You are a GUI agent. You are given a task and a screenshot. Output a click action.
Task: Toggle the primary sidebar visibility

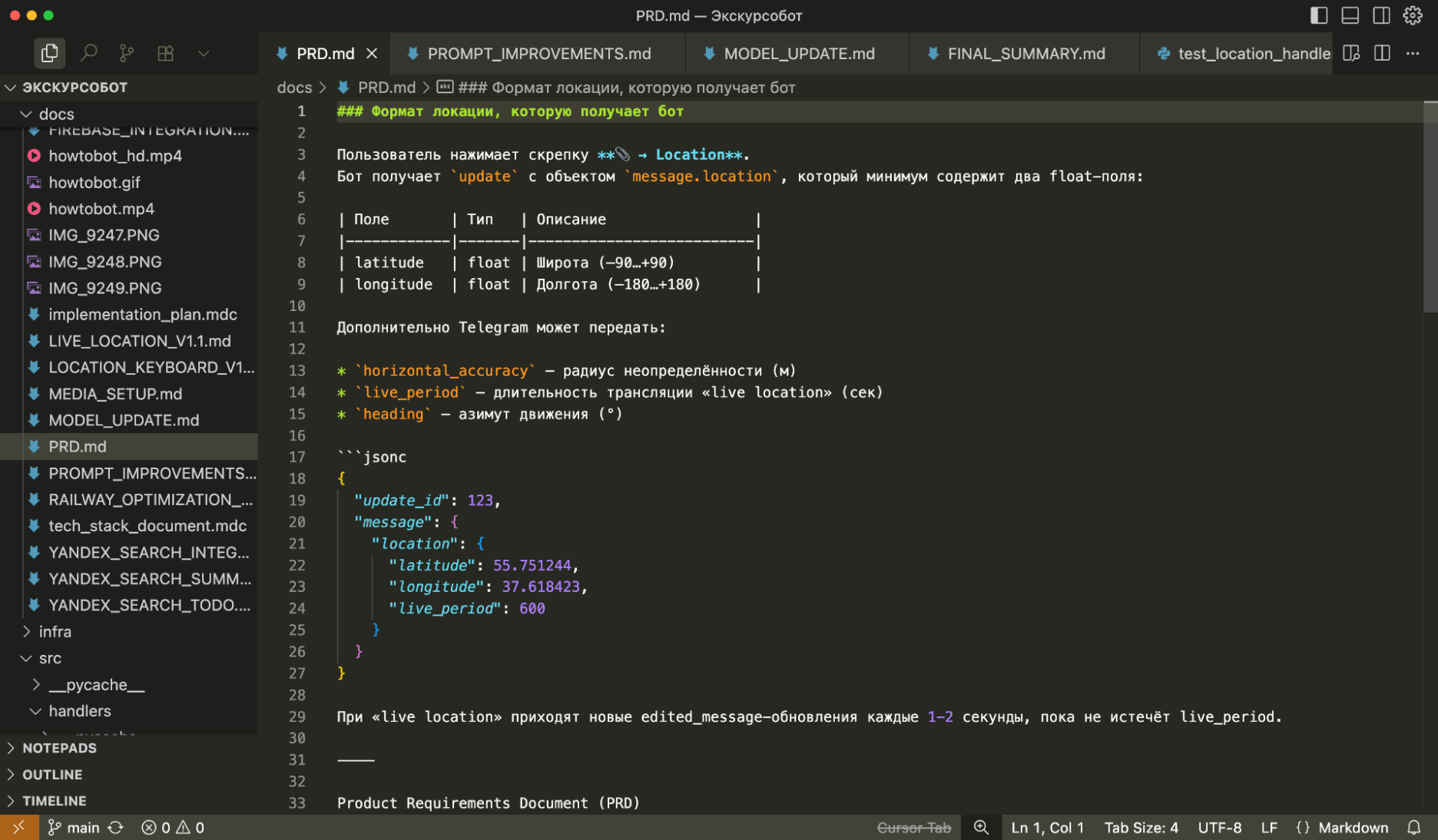pos(1319,15)
